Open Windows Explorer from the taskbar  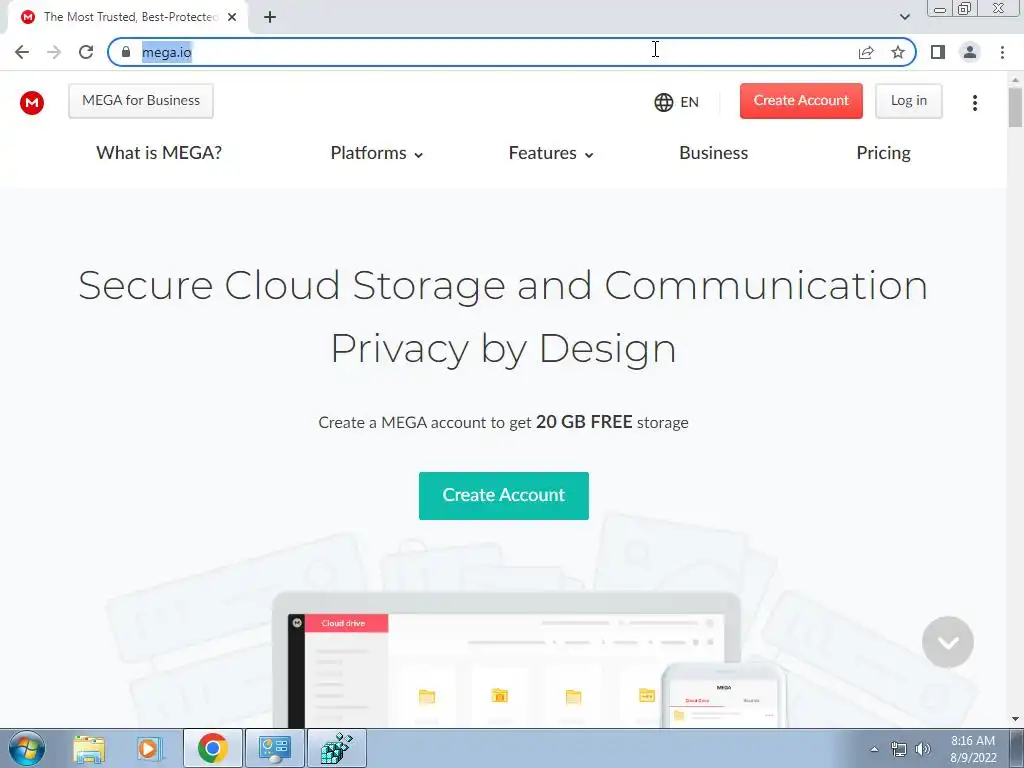(89, 748)
